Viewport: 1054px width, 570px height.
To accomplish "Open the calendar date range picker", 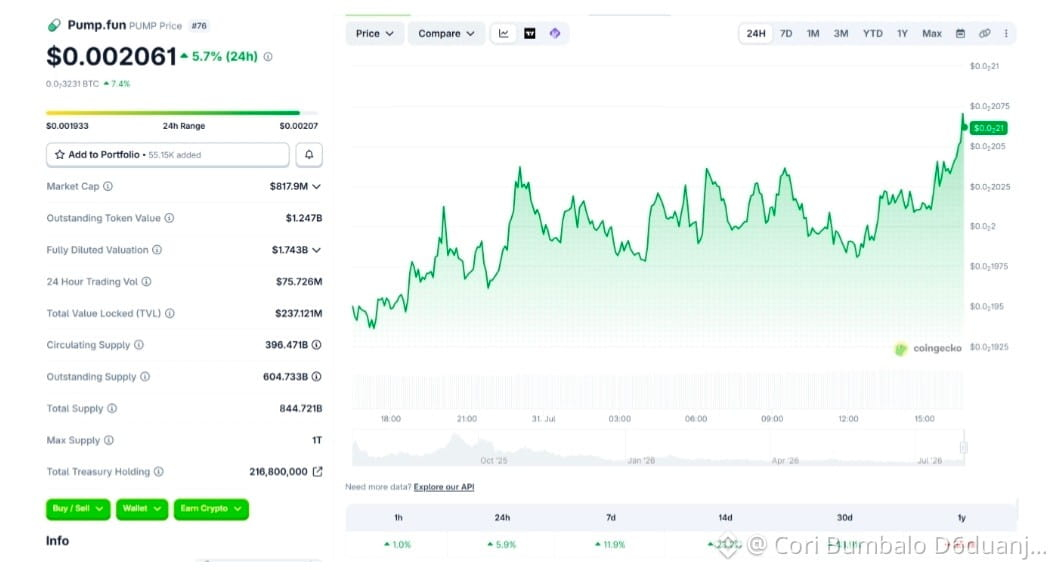I will click(961, 34).
